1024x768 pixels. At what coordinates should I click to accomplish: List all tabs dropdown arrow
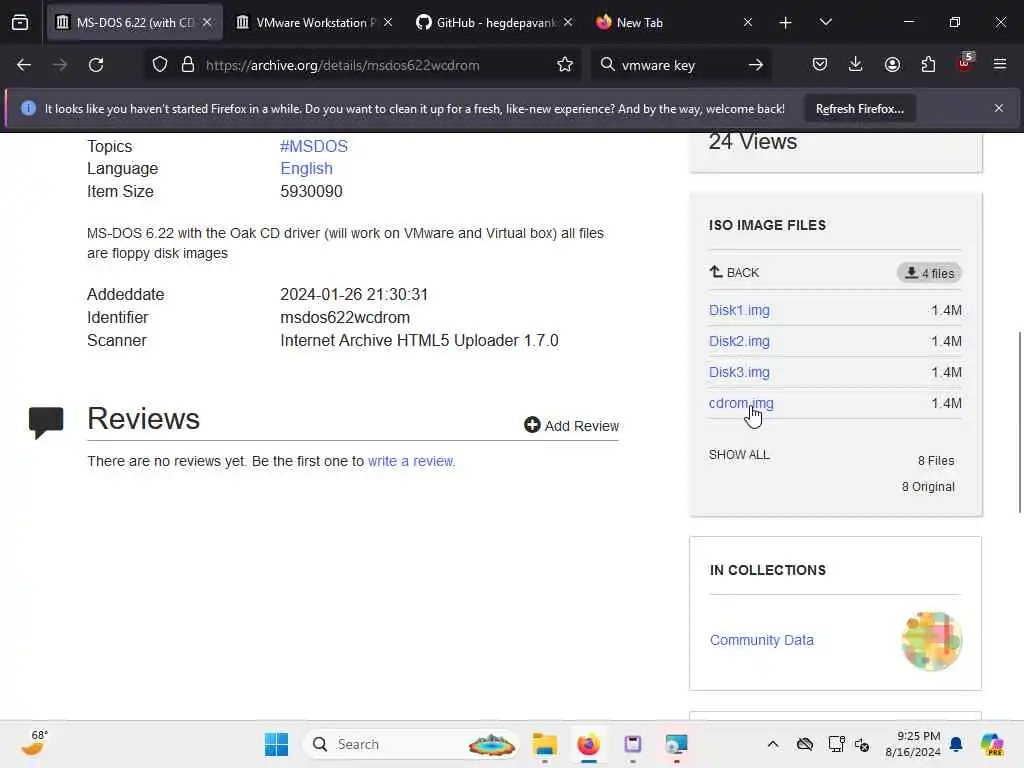click(825, 23)
